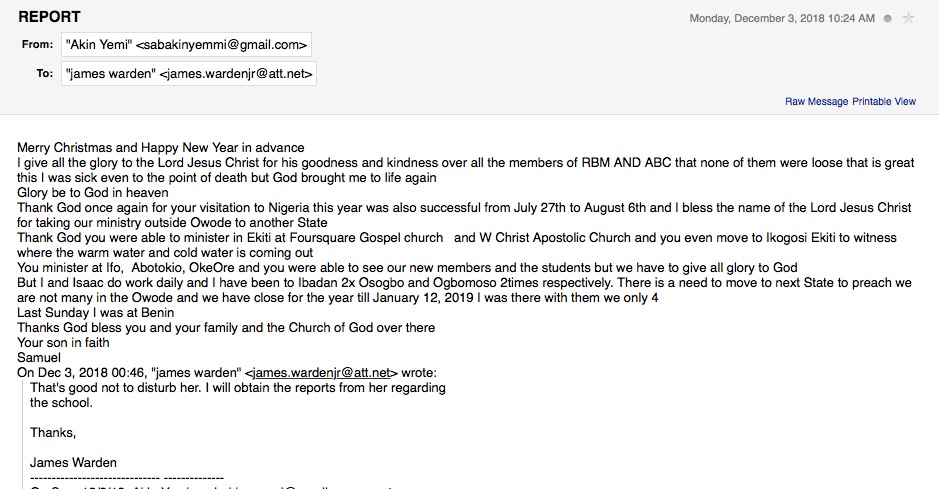This screenshot has height=489, width=939.
Task: Click the "Your son in faith" line
Action: (x=66, y=342)
